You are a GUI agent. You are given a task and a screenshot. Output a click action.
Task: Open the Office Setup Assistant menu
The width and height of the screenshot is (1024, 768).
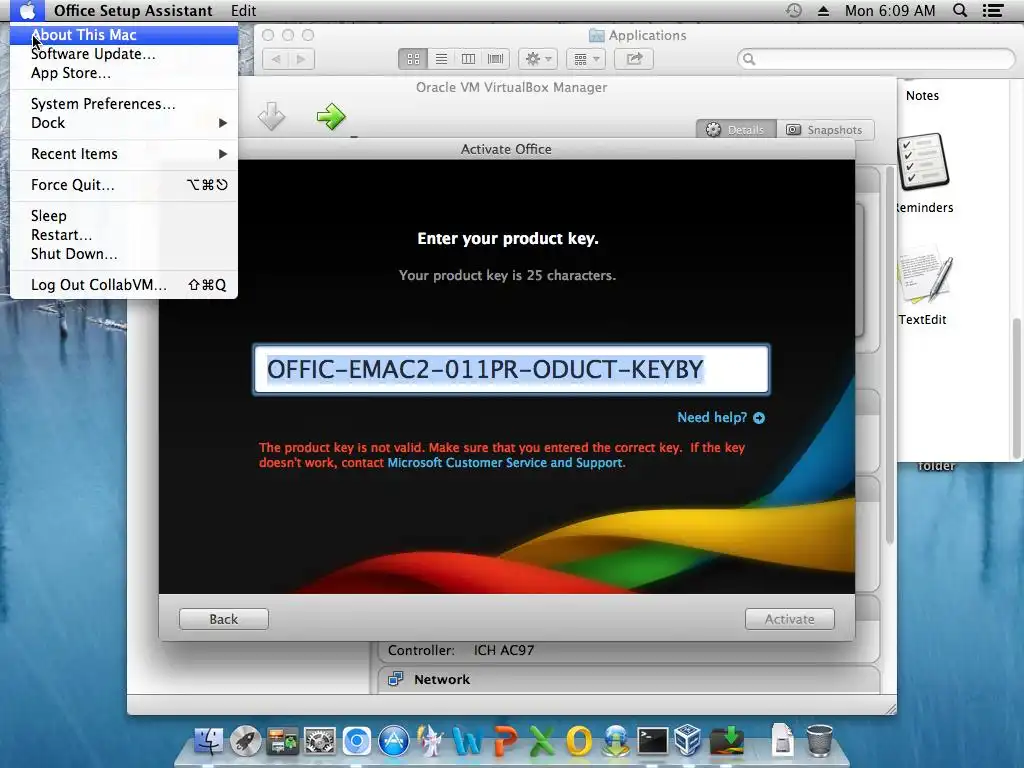coord(133,10)
